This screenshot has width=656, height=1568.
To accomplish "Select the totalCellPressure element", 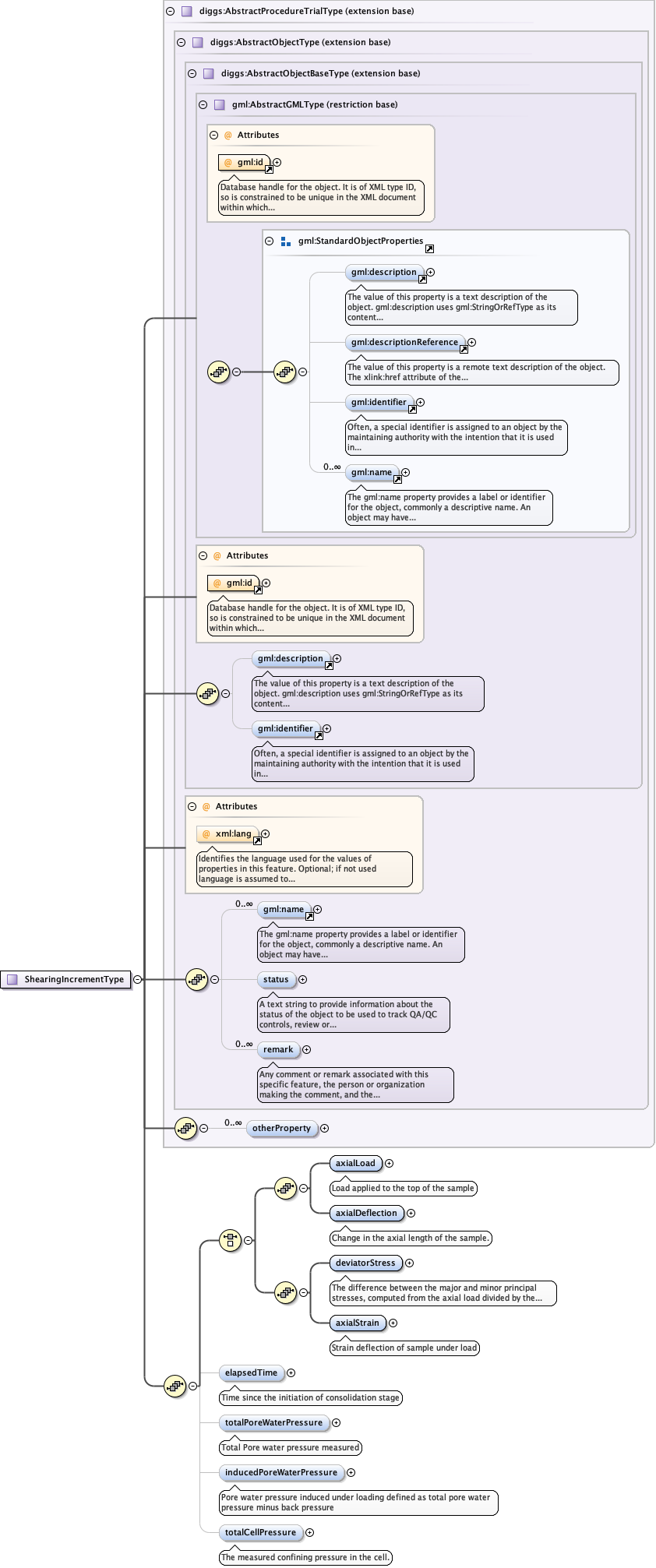I will (x=260, y=1532).
